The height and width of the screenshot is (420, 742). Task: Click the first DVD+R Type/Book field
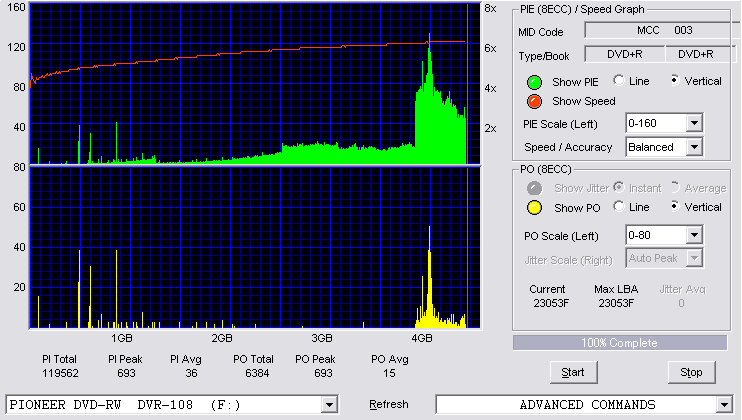click(625, 54)
